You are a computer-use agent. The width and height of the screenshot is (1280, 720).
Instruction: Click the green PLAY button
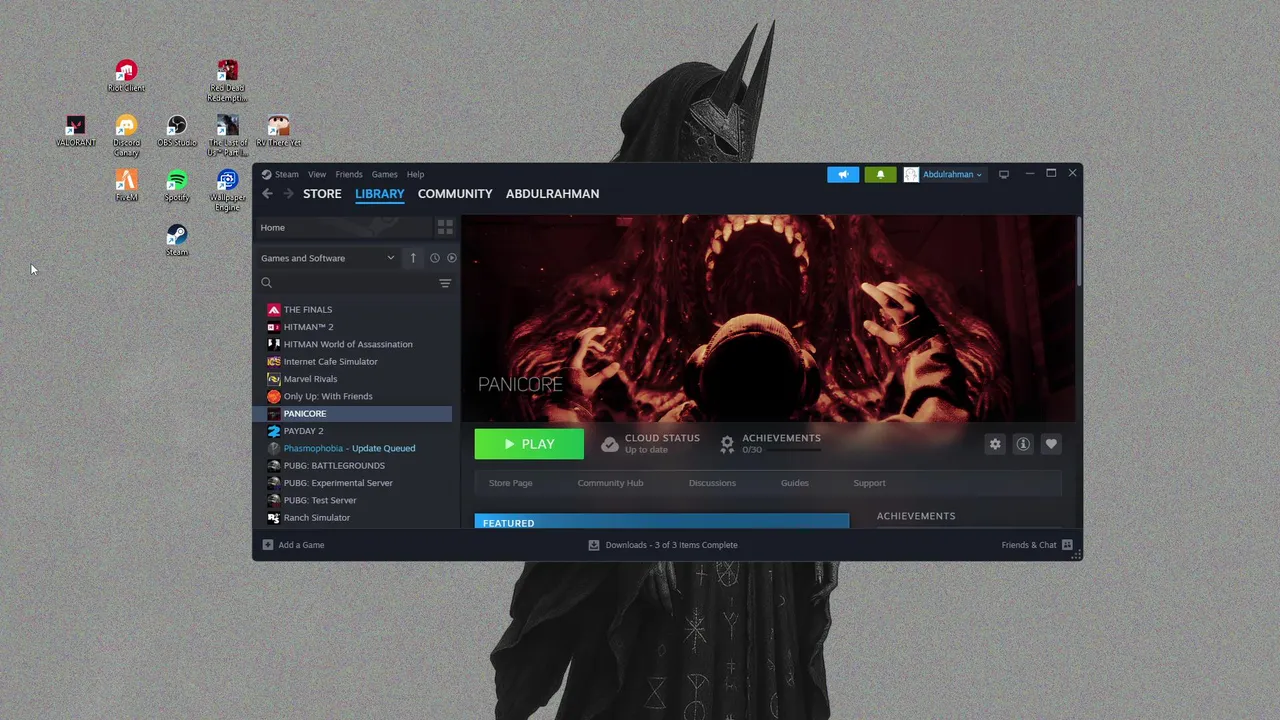pos(529,444)
